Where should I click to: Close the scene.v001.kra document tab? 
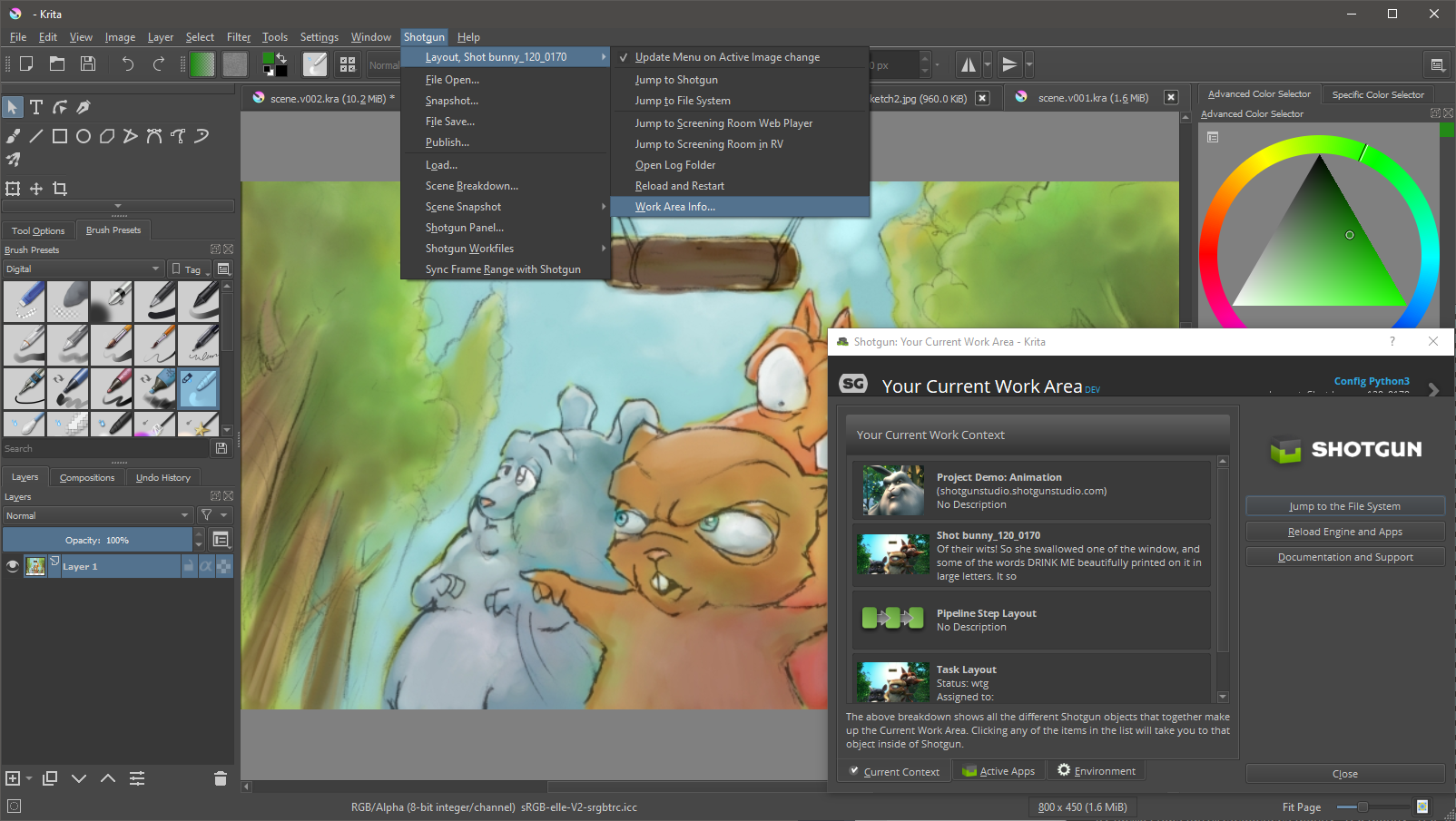pyautogui.click(x=1171, y=98)
